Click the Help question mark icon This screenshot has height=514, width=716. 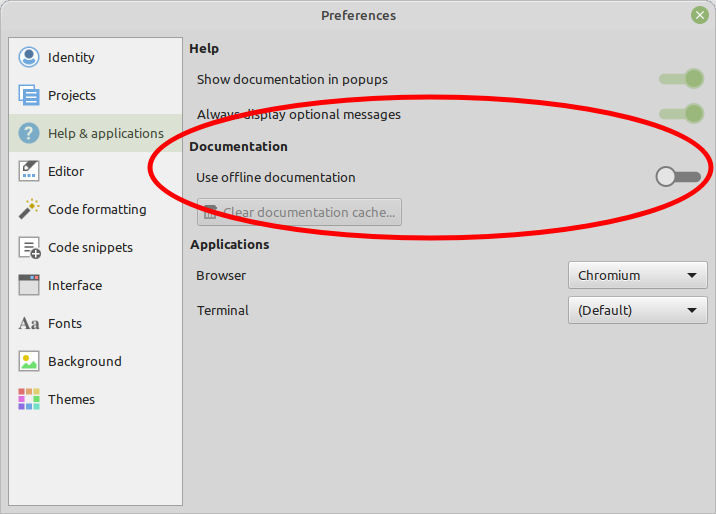coord(29,133)
